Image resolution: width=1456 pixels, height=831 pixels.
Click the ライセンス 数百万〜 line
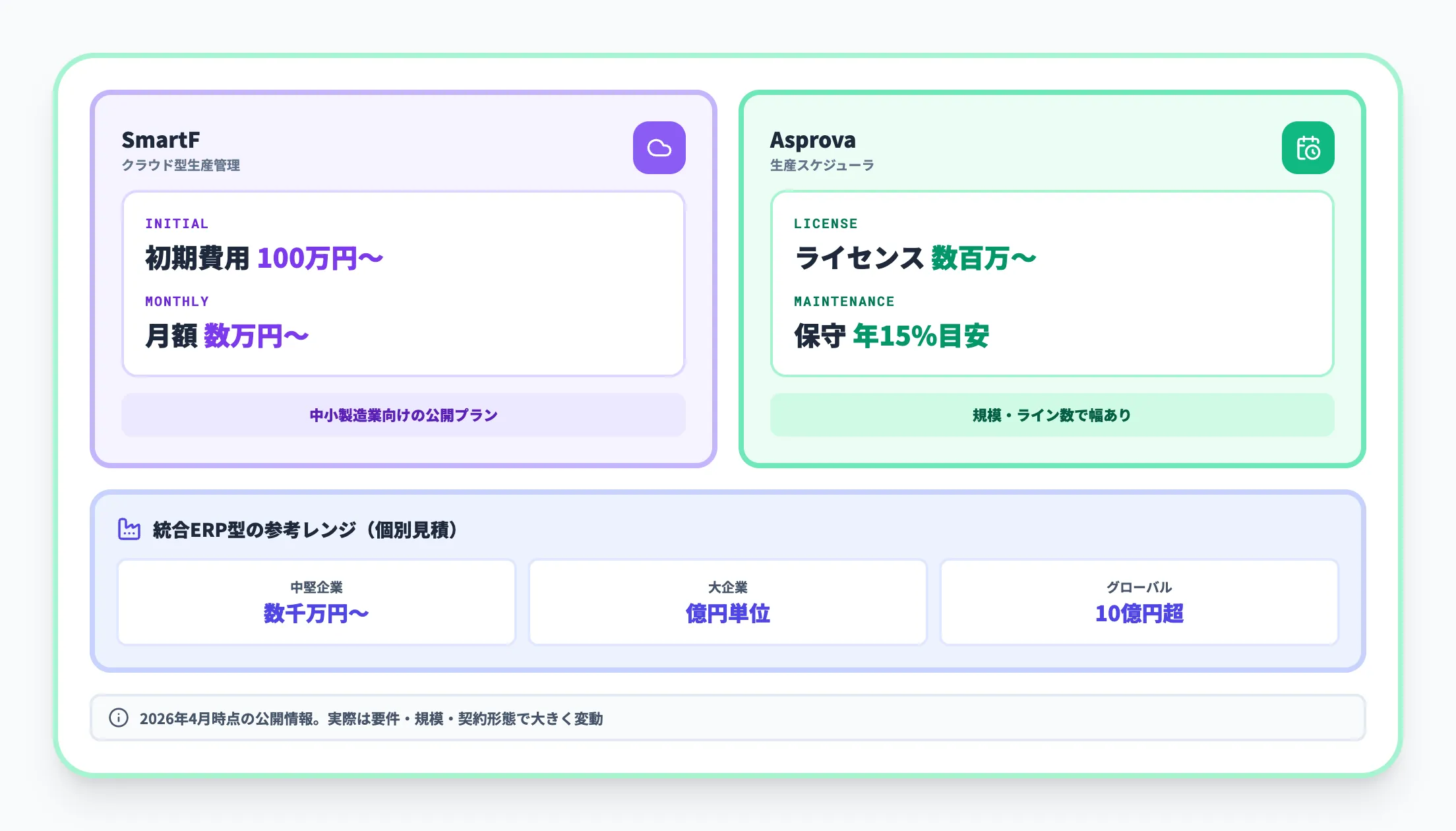[x=915, y=258]
